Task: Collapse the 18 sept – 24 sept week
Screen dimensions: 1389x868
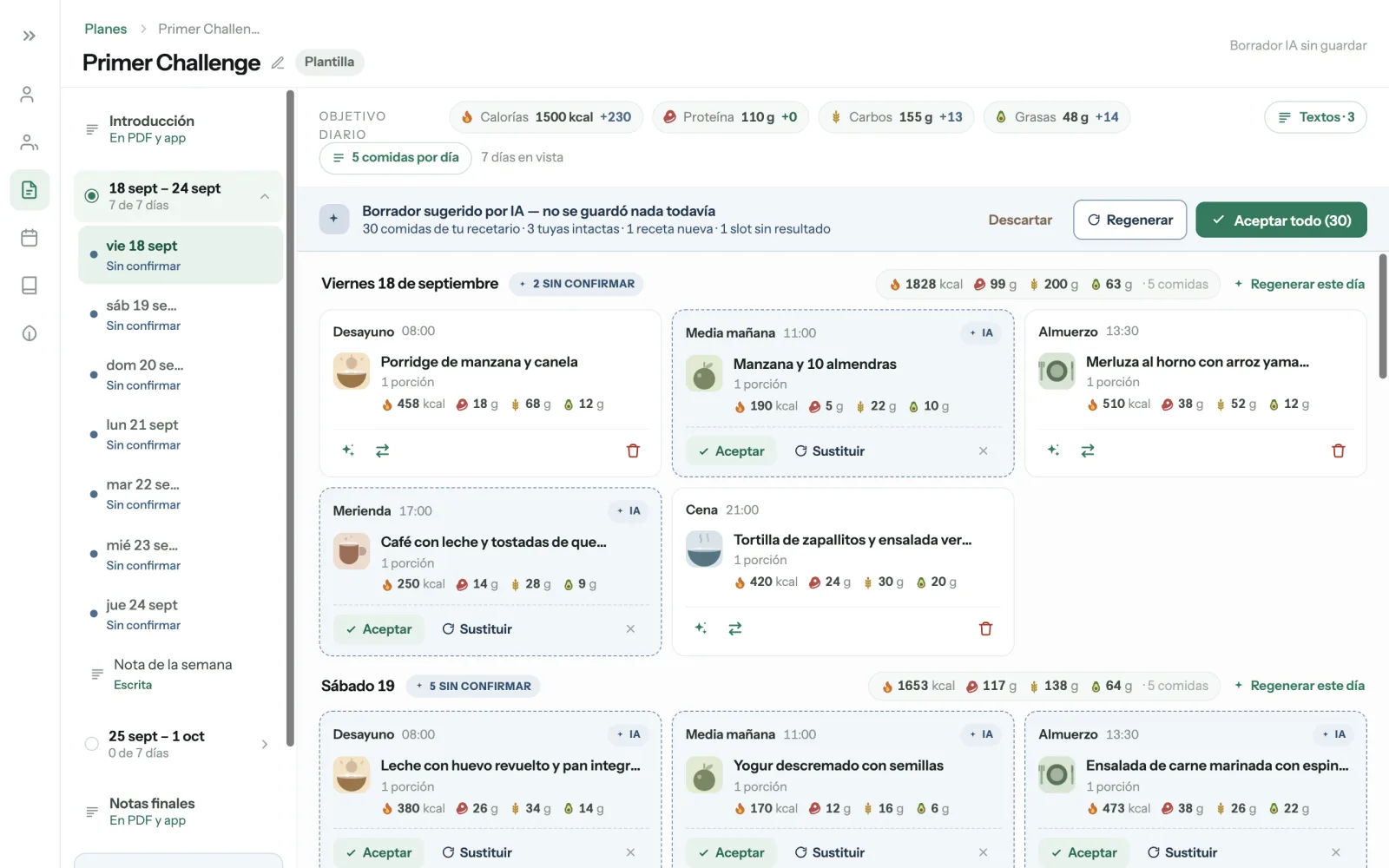Action: click(x=265, y=196)
